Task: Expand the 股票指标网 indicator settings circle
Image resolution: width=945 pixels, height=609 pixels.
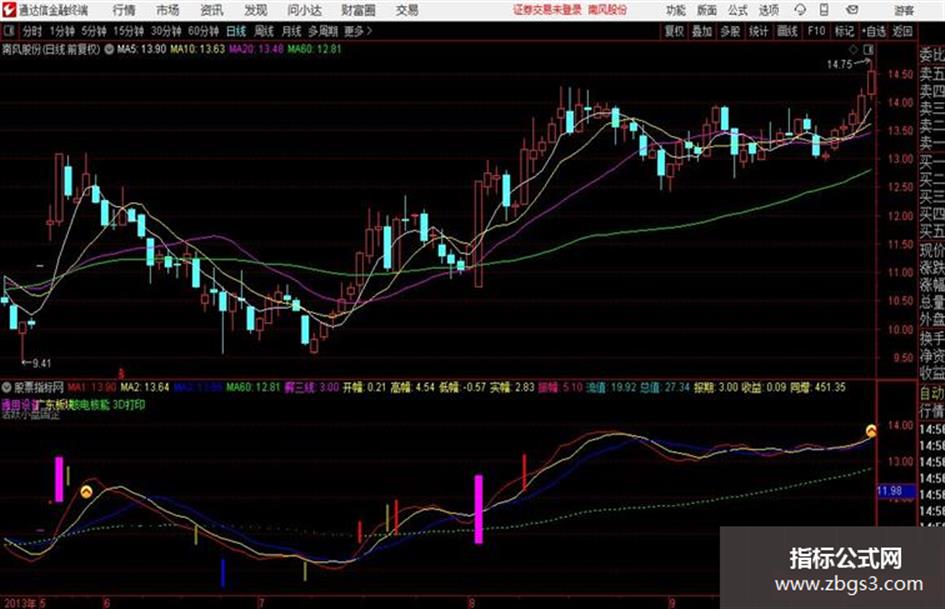Action: coord(7,387)
